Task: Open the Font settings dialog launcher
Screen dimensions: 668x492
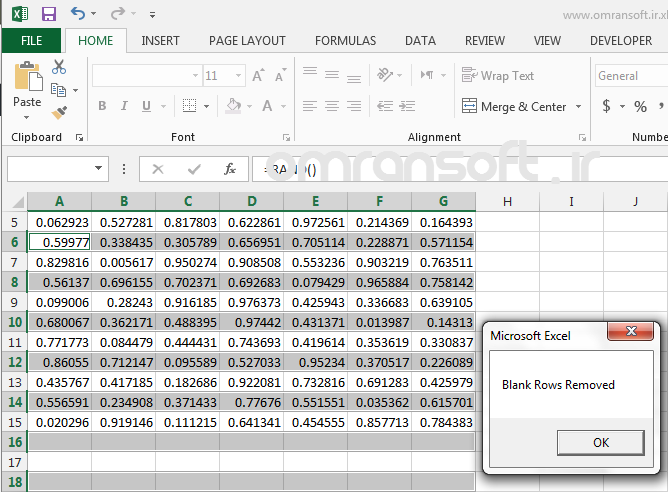Action: point(286,137)
